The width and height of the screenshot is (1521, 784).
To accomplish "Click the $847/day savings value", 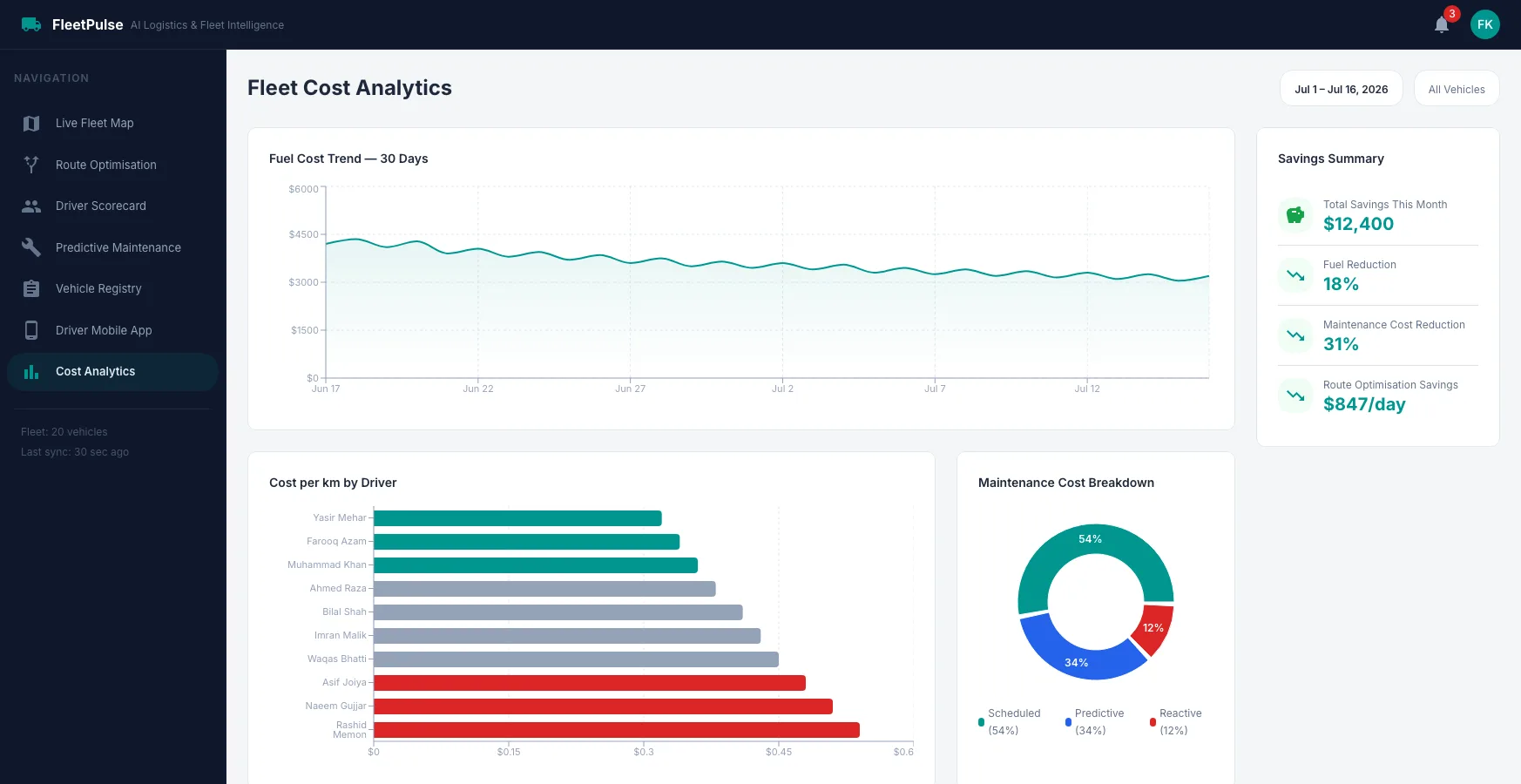I will (1364, 404).
